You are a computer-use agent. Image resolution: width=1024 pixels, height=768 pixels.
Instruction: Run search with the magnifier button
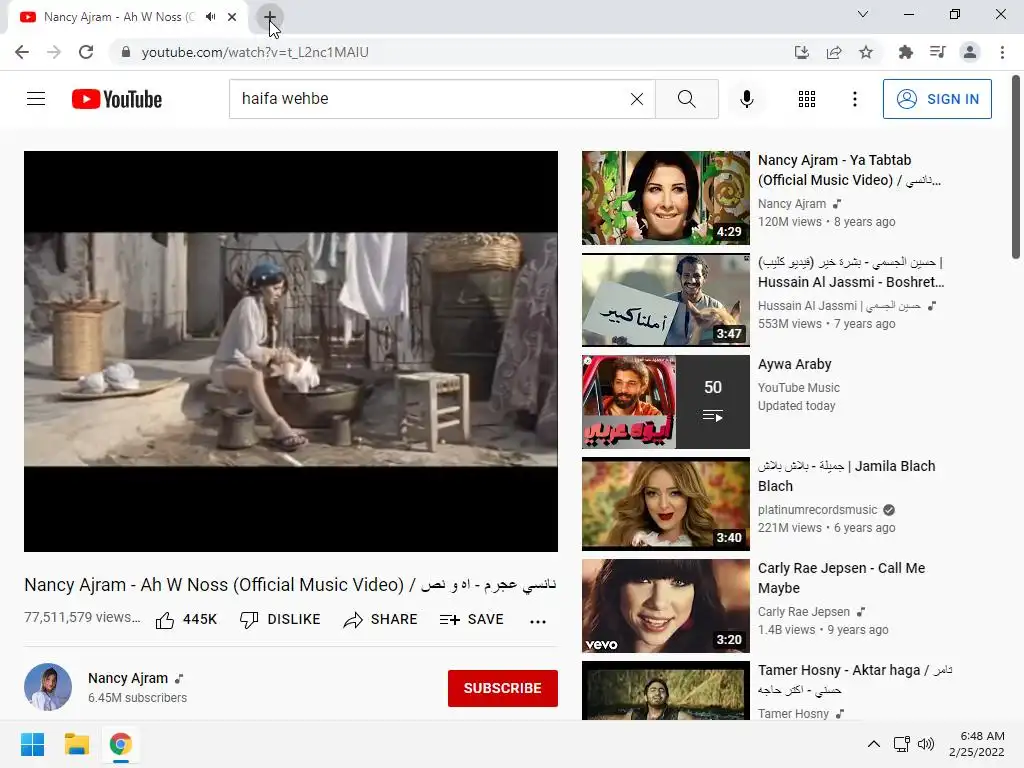click(x=686, y=99)
